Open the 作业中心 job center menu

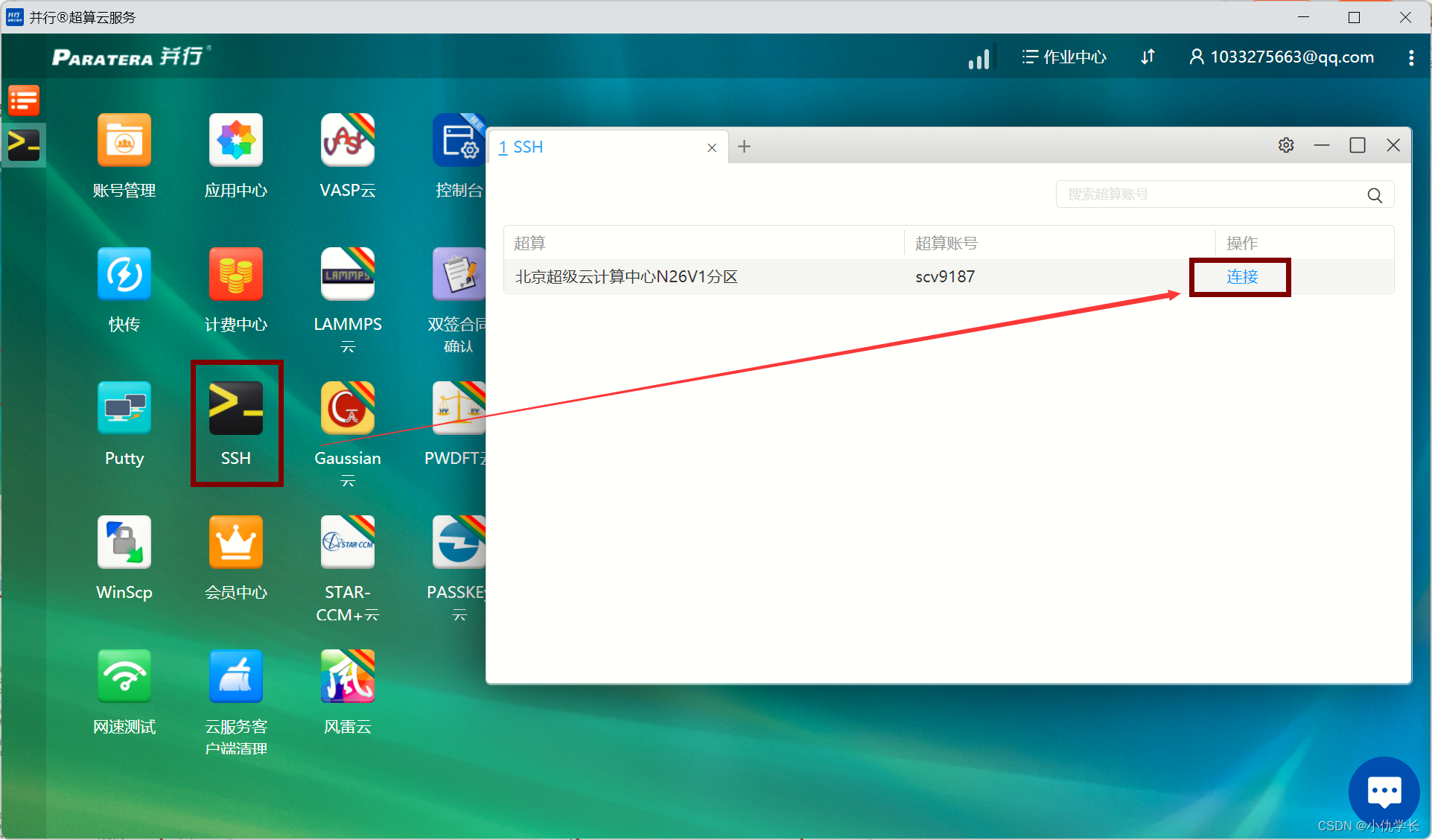(1064, 57)
